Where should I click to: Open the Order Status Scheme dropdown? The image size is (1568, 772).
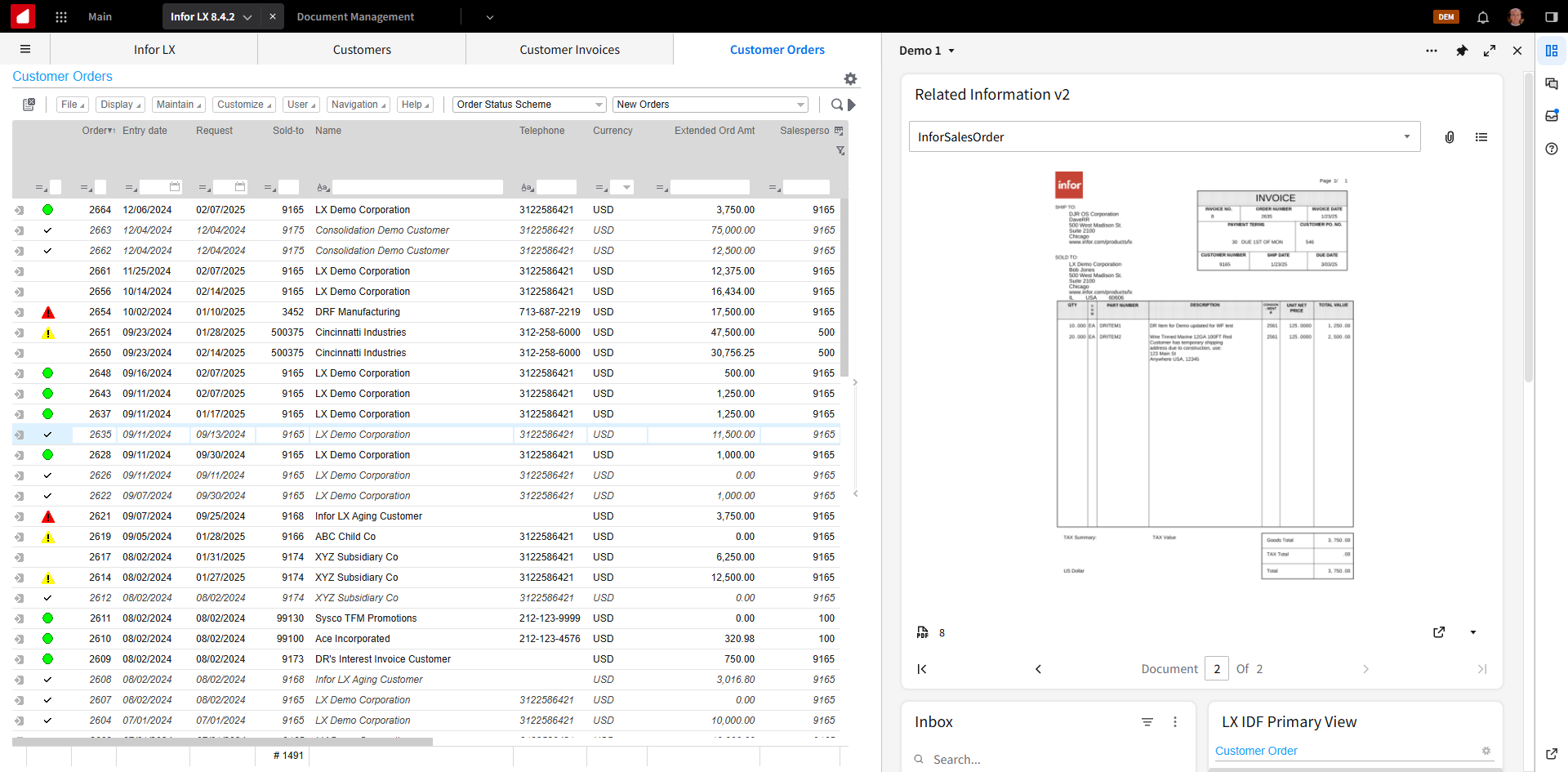529,105
